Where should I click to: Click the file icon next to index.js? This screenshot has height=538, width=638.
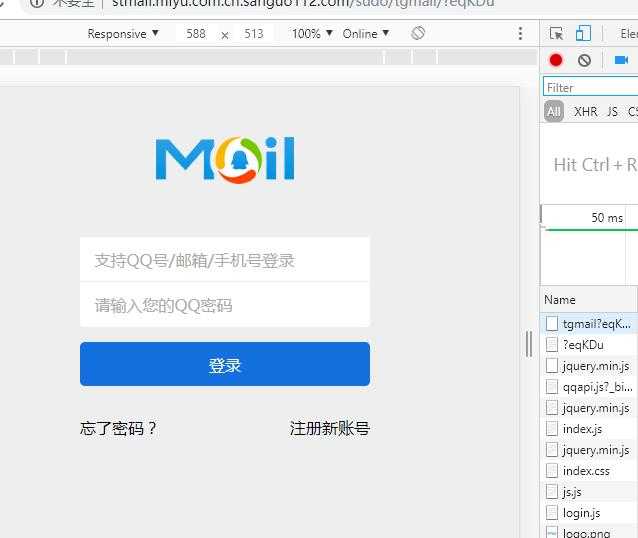click(x=552, y=429)
